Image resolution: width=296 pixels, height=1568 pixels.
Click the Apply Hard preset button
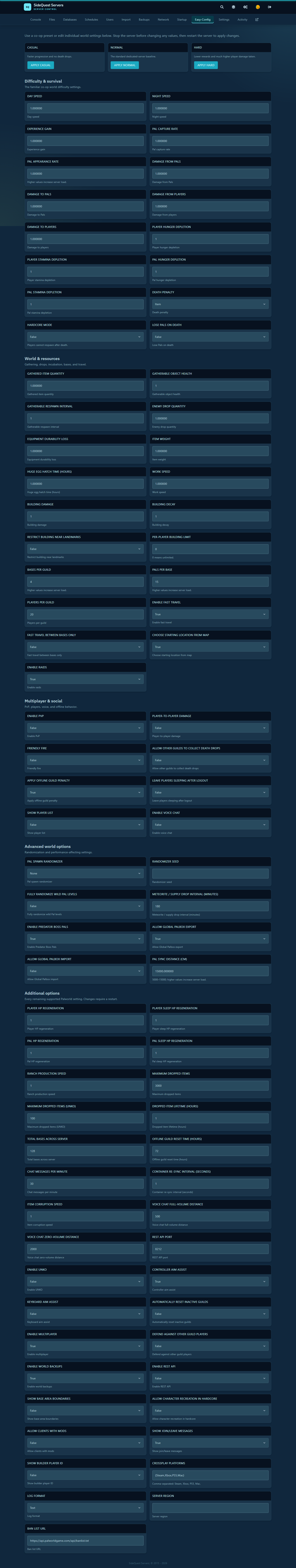tap(206, 65)
